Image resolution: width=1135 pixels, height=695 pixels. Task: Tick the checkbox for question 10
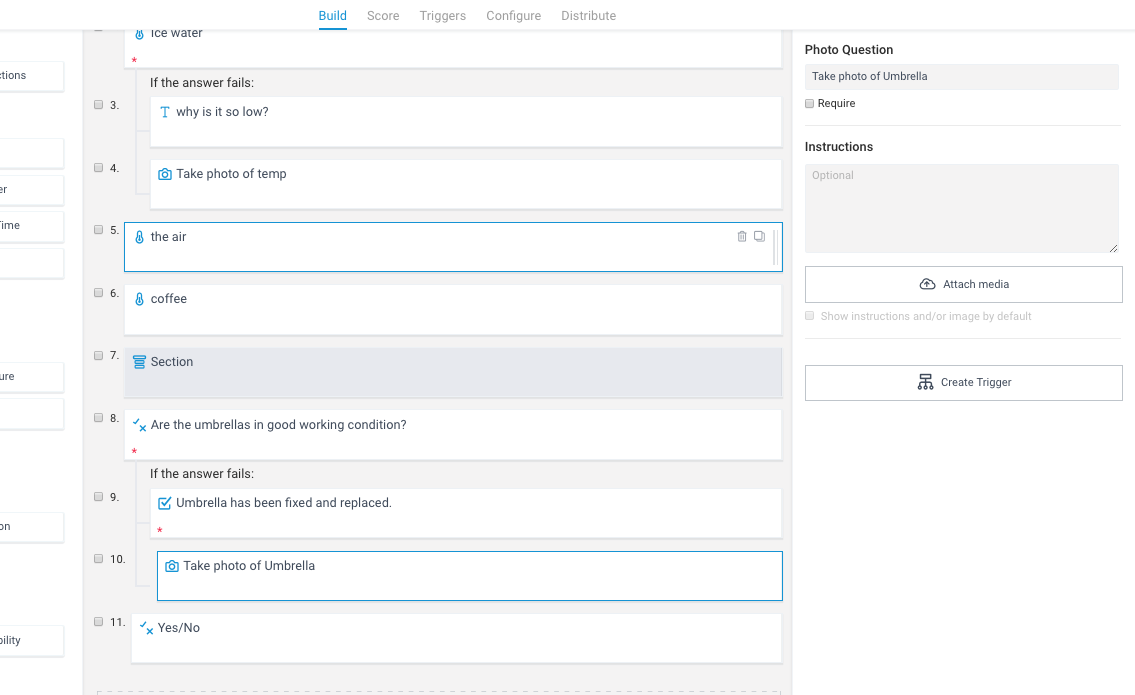[98, 559]
